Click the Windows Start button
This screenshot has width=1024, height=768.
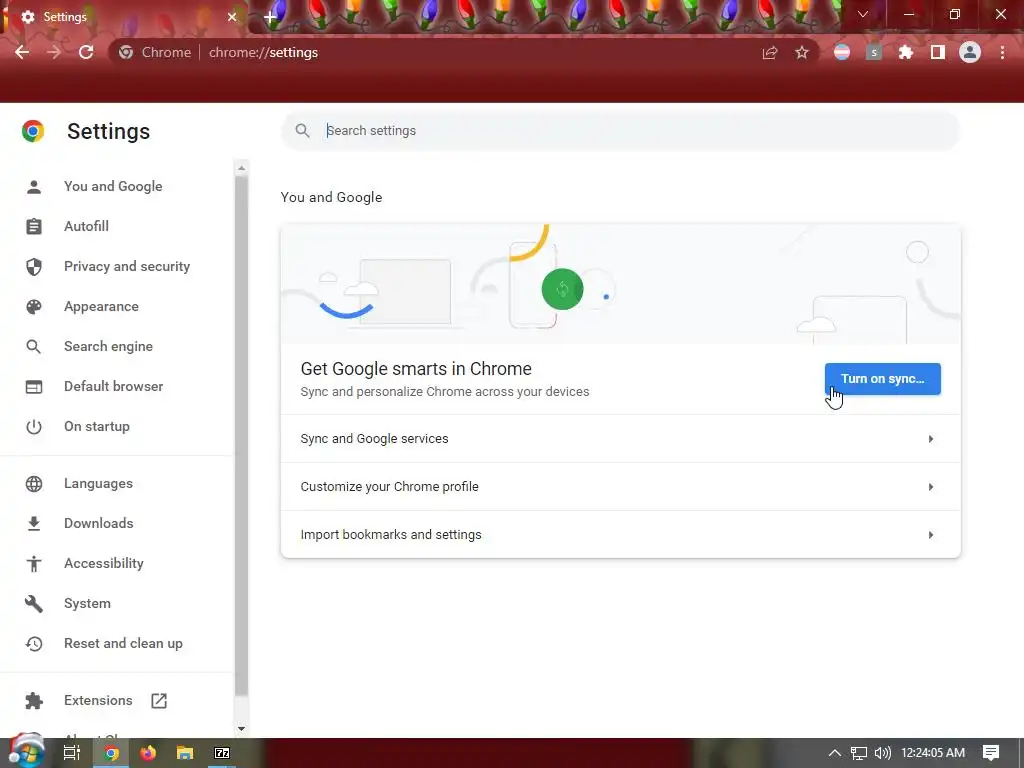tap(26, 751)
